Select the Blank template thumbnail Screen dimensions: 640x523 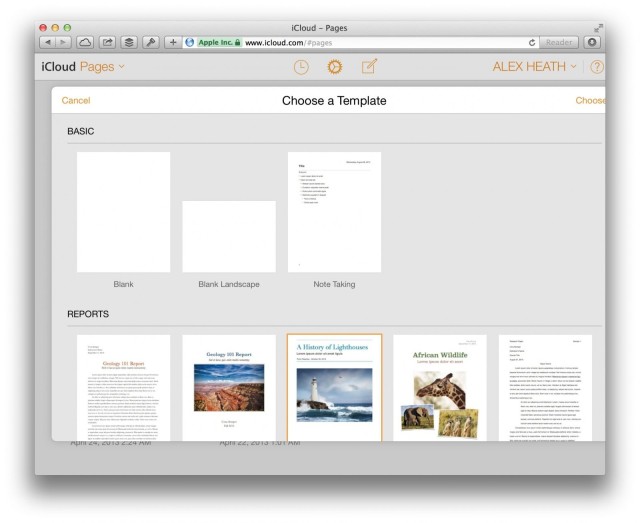[x=123, y=212]
